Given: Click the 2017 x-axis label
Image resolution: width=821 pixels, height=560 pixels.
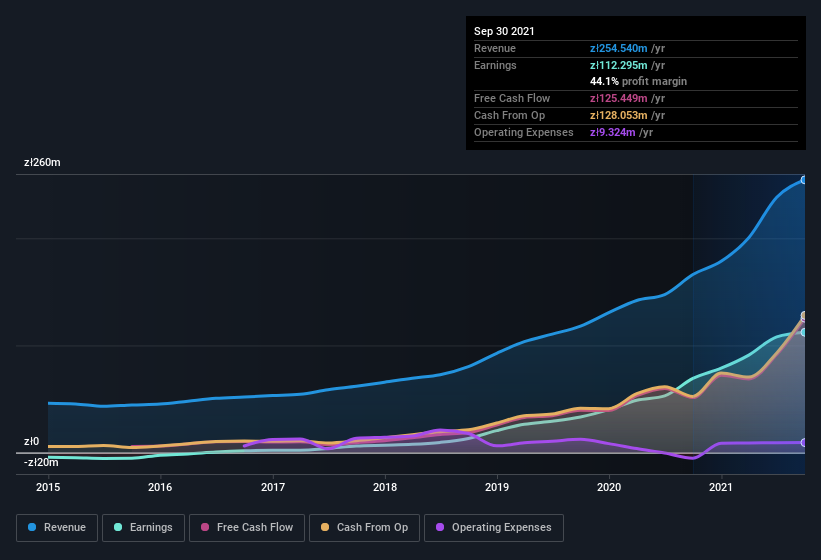Looking at the screenshot, I should pyautogui.click(x=273, y=487).
